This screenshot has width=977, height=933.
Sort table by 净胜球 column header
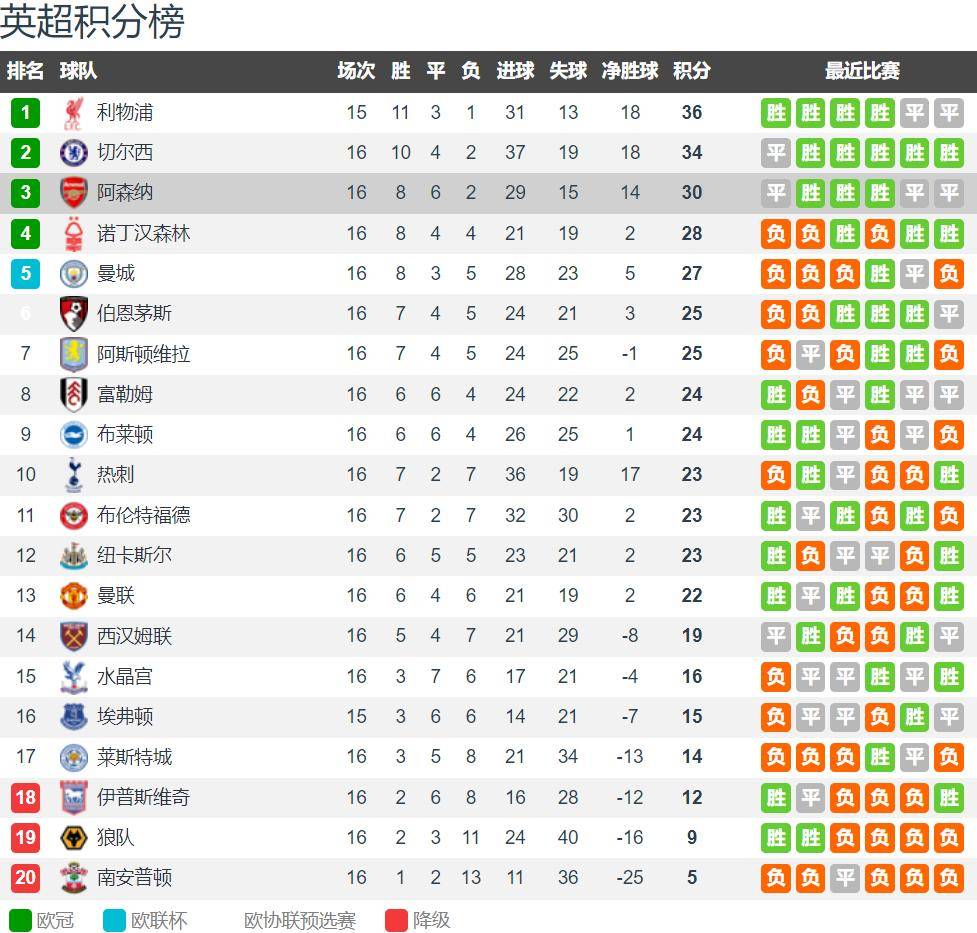click(x=630, y=71)
